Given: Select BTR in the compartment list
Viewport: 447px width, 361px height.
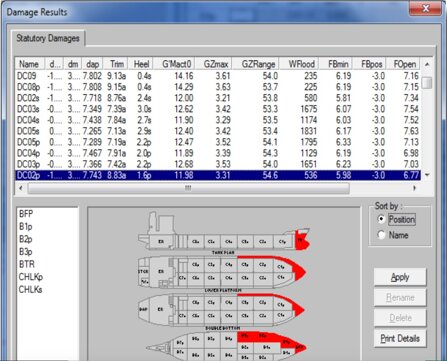Looking at the screenshot, I should pos(27,264).
